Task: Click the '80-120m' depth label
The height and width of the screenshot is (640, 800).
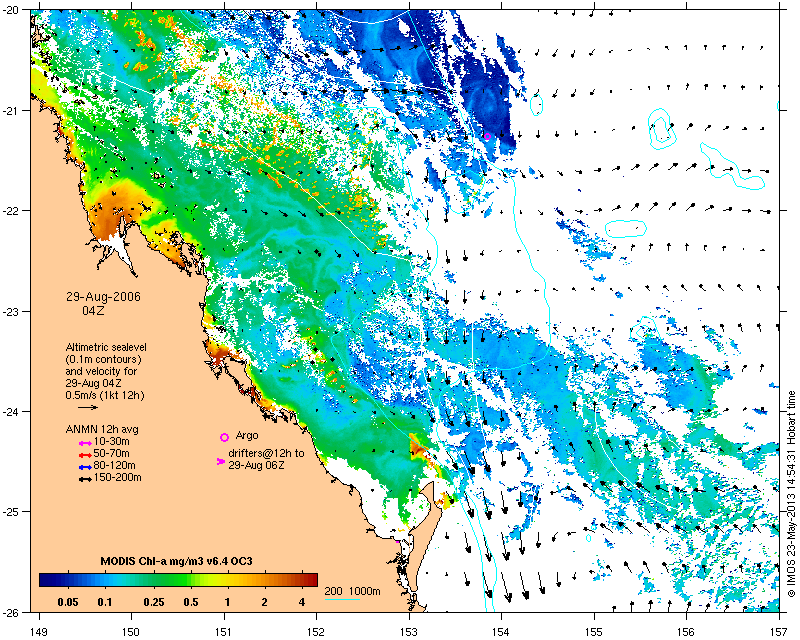Action: 114,465
